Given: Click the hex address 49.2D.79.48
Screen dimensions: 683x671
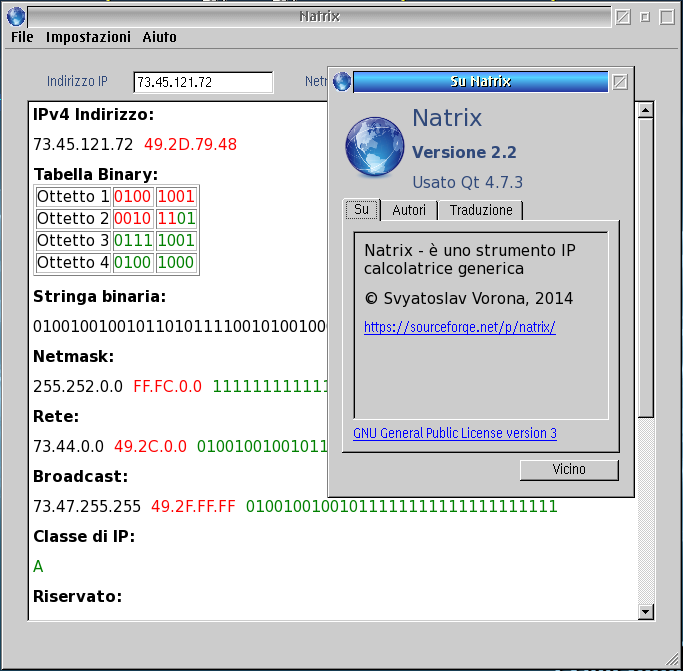Looking at the screenshot, I should 190,144.
